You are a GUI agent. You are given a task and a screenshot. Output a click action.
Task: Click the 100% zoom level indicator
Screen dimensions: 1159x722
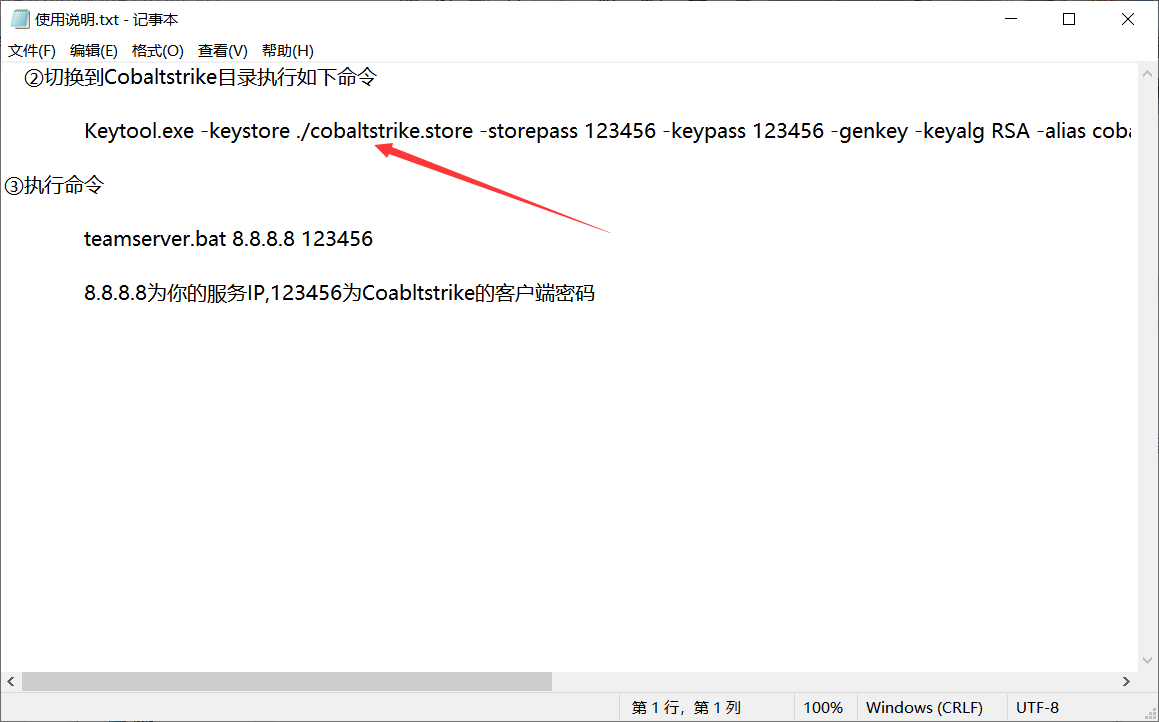(x=823, y=707)
